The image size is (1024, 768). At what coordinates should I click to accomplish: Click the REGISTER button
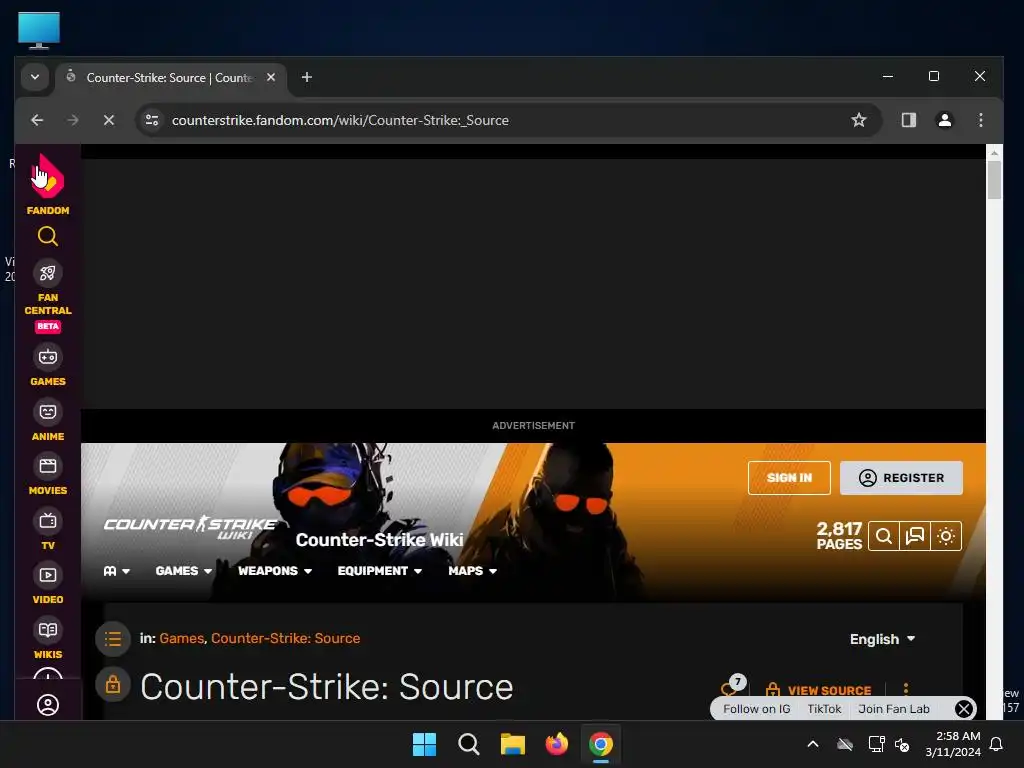tap(901, 478)
